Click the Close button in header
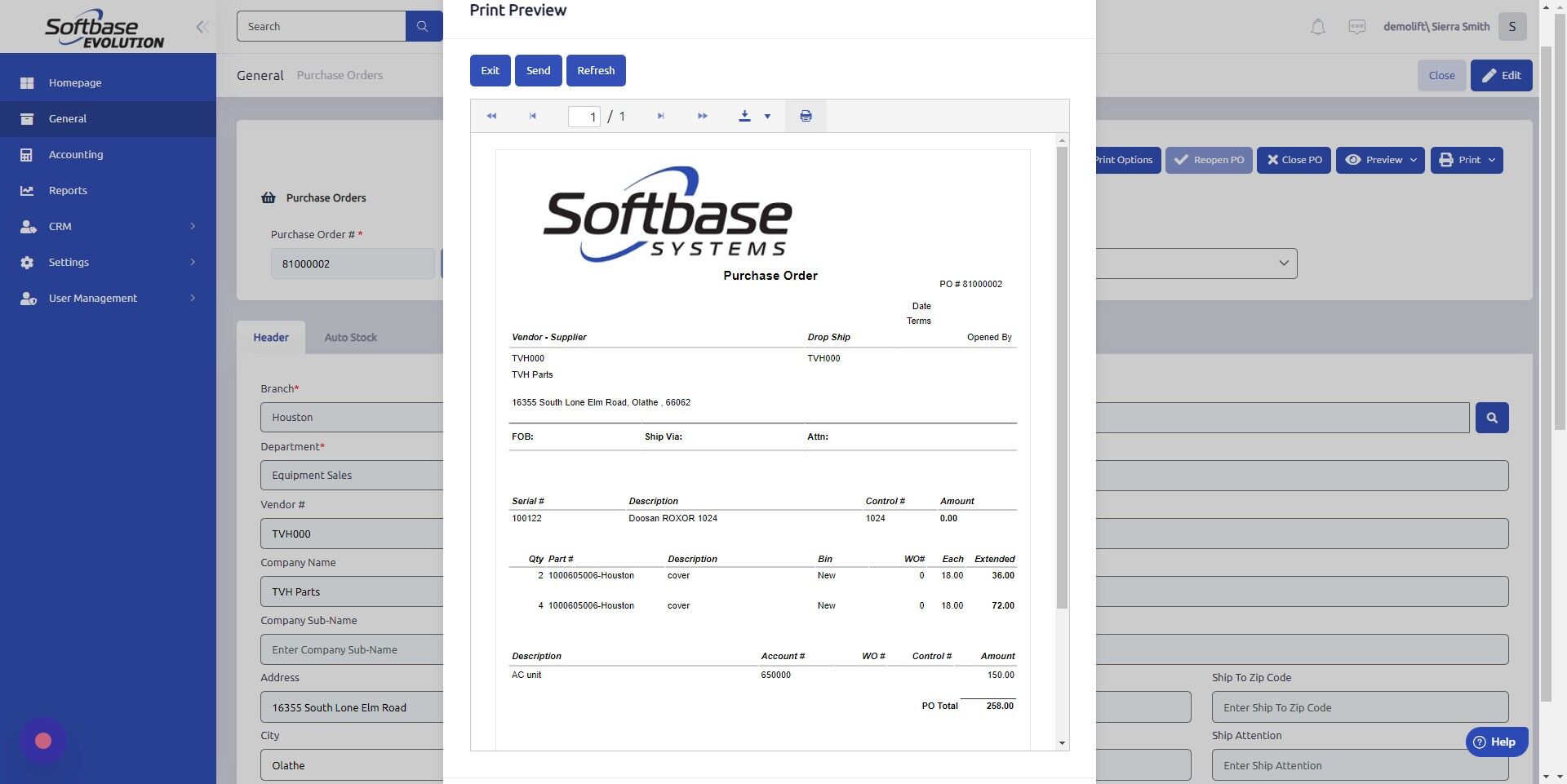This screenshot has width=1567, height=784. click(x=1441, y=75)
